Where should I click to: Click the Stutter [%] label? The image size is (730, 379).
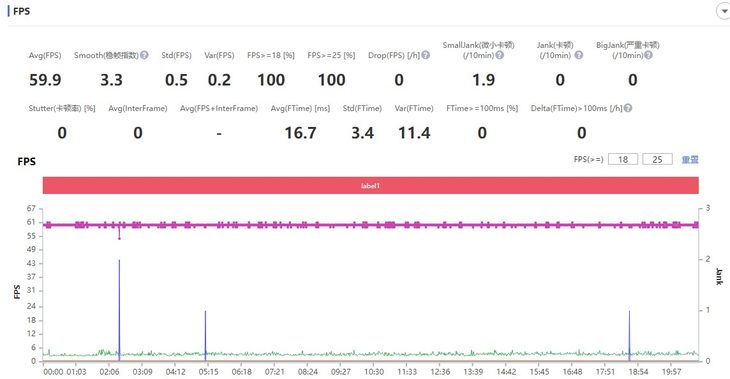(x=62, y=108)
